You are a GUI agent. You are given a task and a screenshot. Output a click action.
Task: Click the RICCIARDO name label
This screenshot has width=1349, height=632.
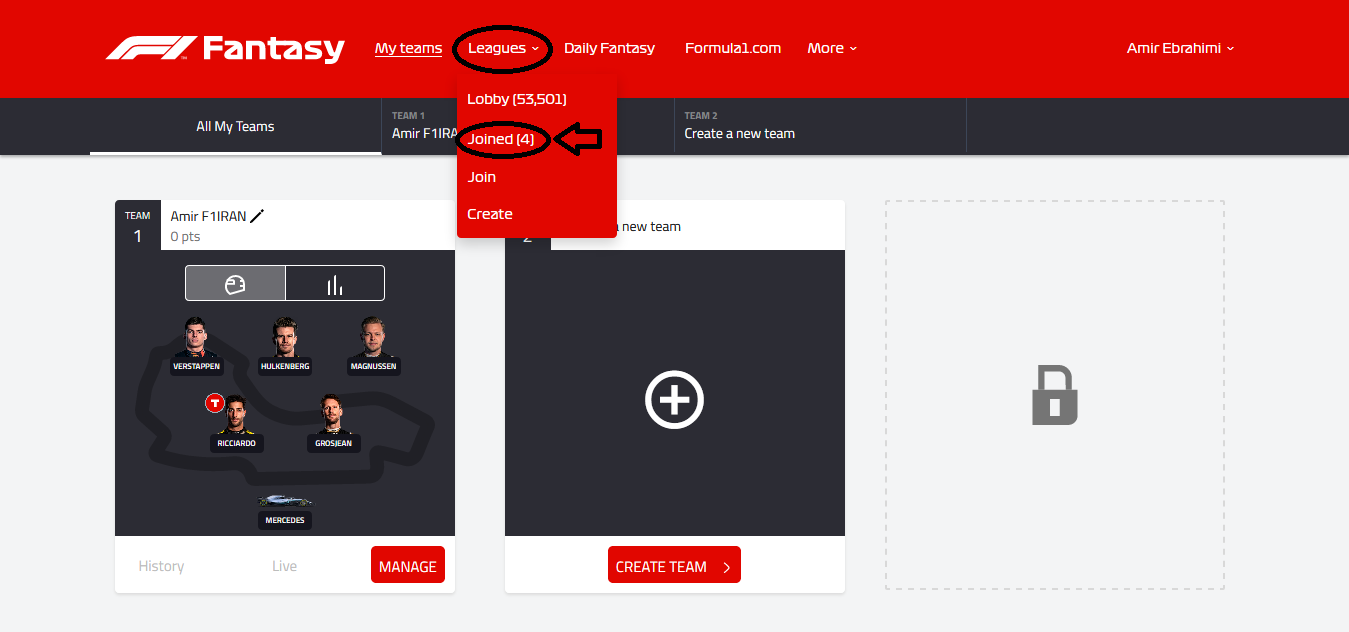tap(237, 443)
